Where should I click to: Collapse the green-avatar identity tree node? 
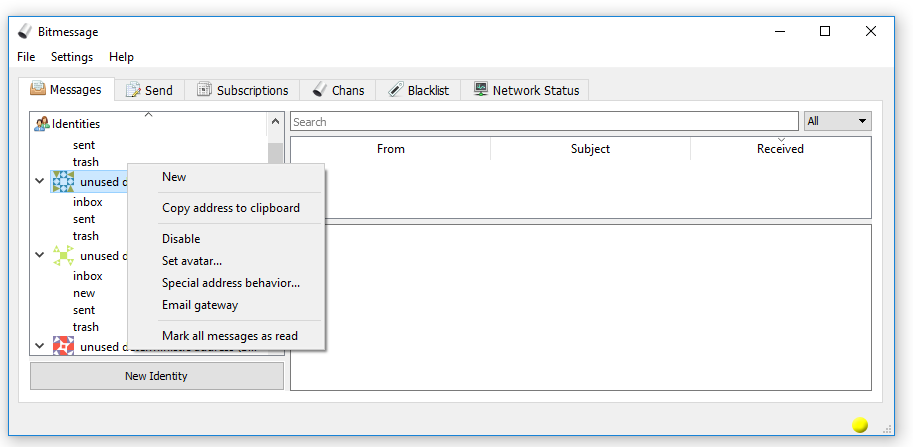pyautogui.click(x=40, y=255)
